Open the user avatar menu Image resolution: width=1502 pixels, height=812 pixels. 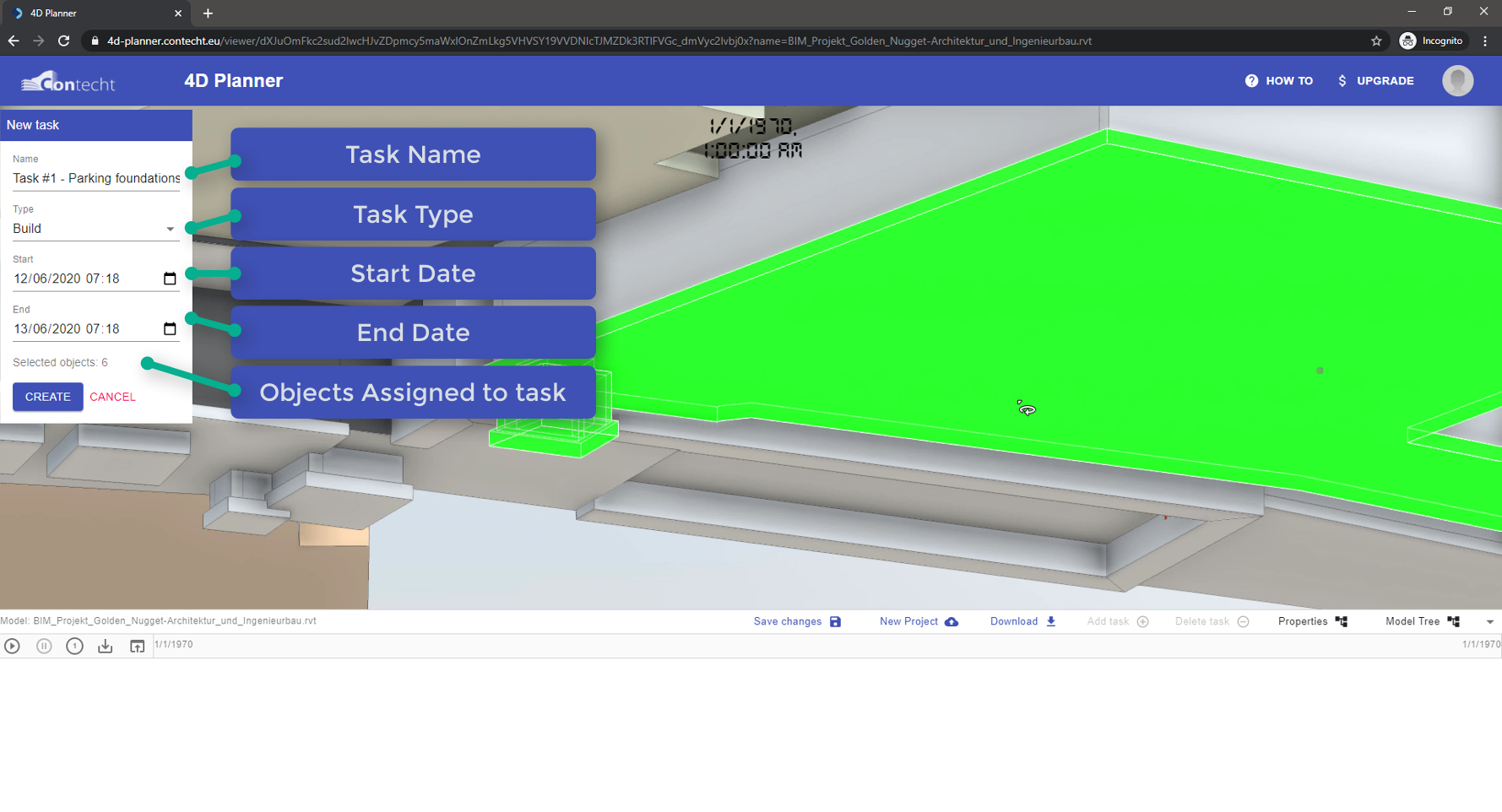pos(1457,81)
